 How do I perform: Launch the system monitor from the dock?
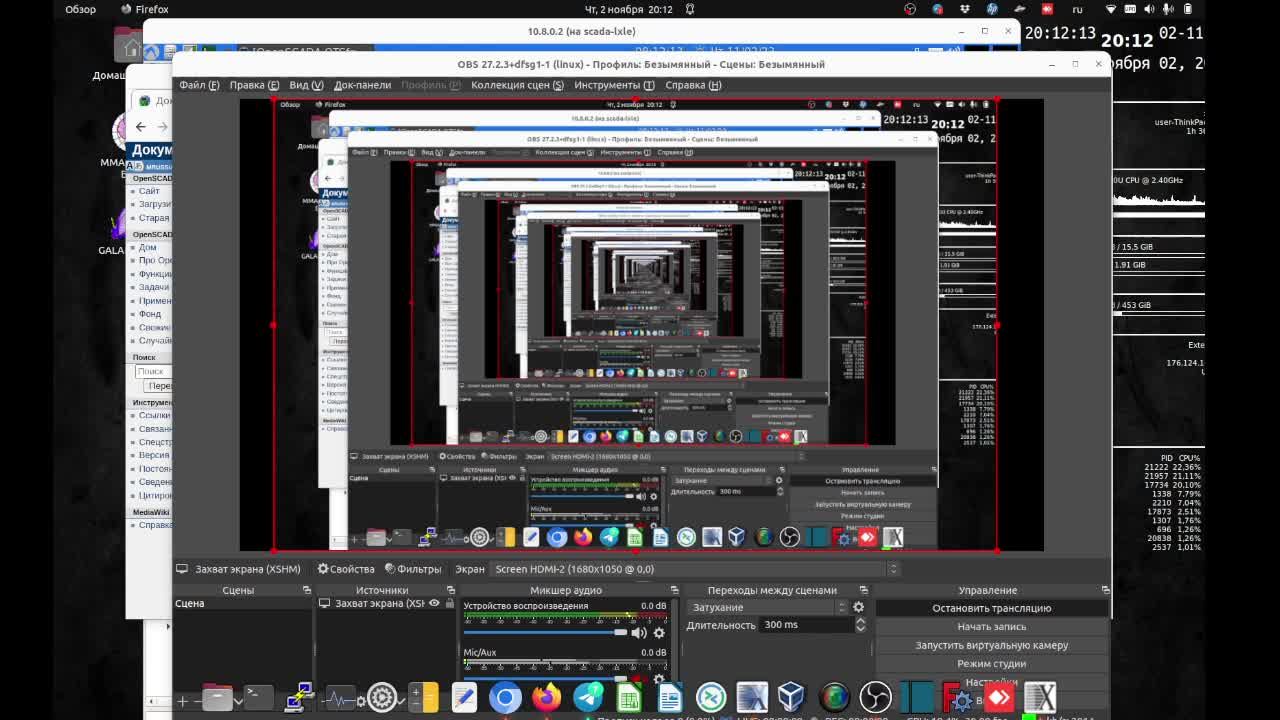pyautogui.click(x=340, y=697)
